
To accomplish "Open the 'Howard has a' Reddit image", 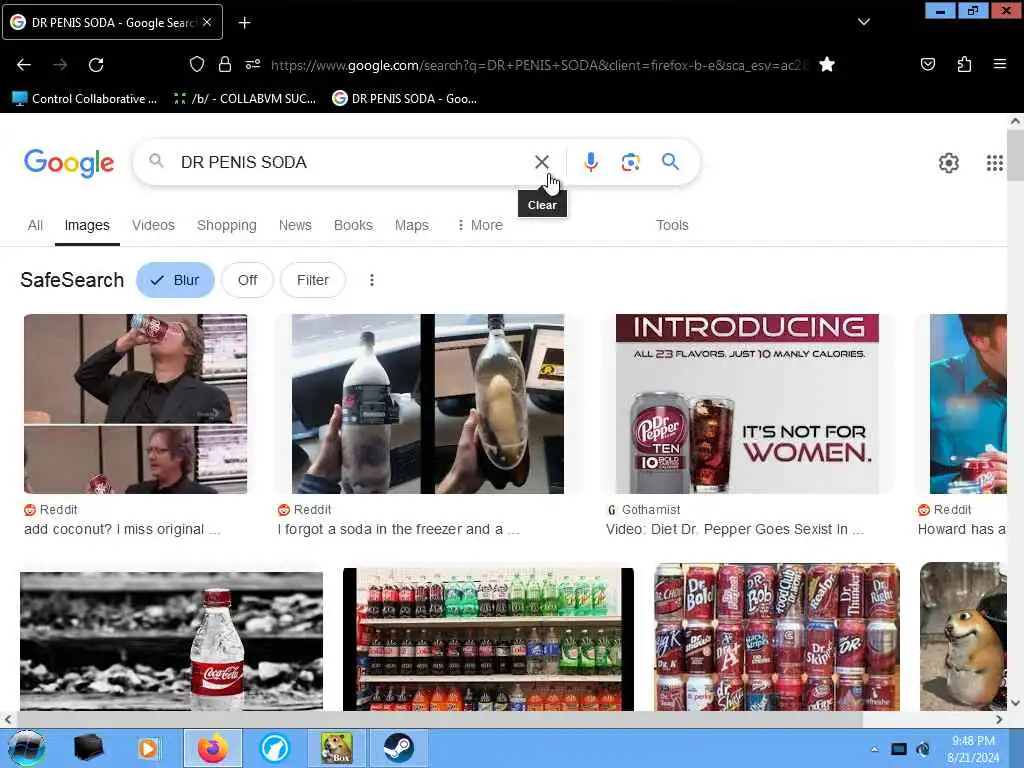I will (968, 404).
